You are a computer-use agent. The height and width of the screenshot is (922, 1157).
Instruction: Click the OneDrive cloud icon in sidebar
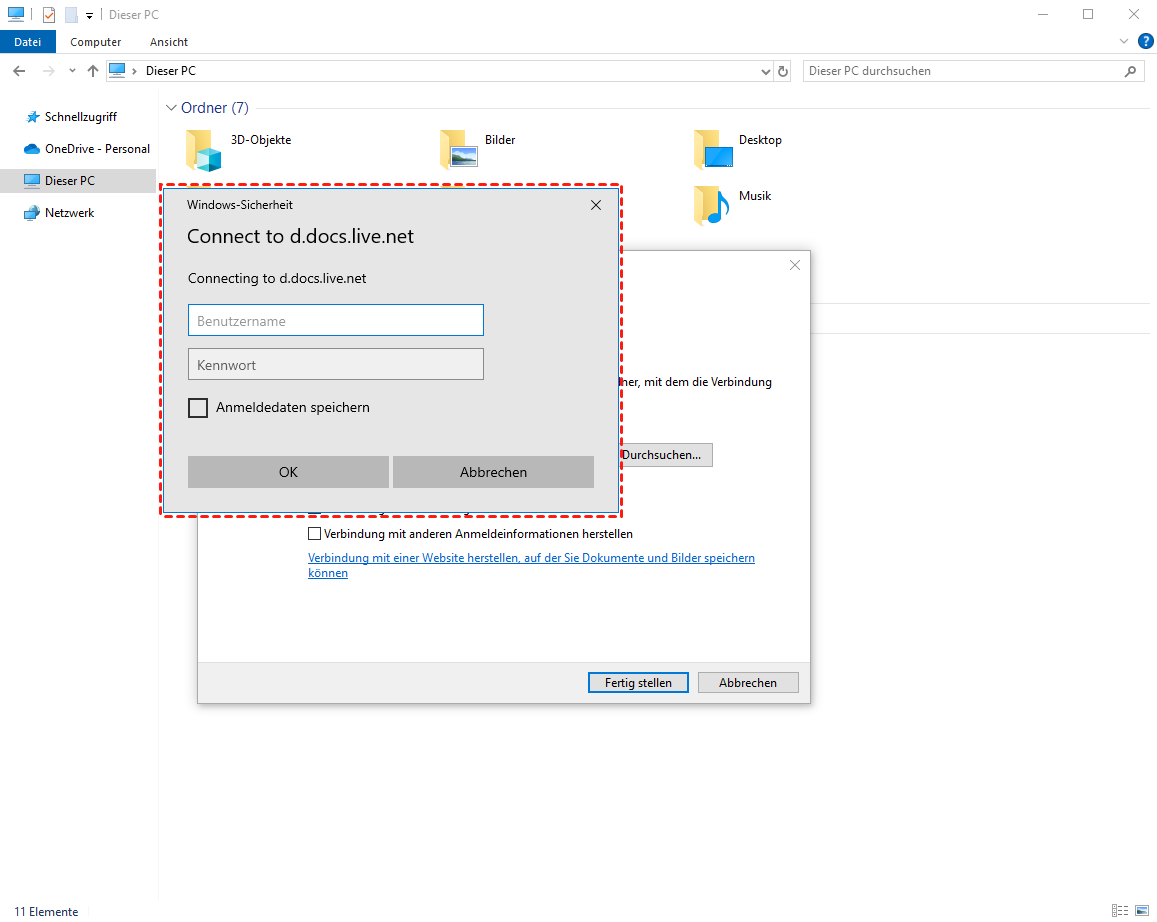[32, 149]
